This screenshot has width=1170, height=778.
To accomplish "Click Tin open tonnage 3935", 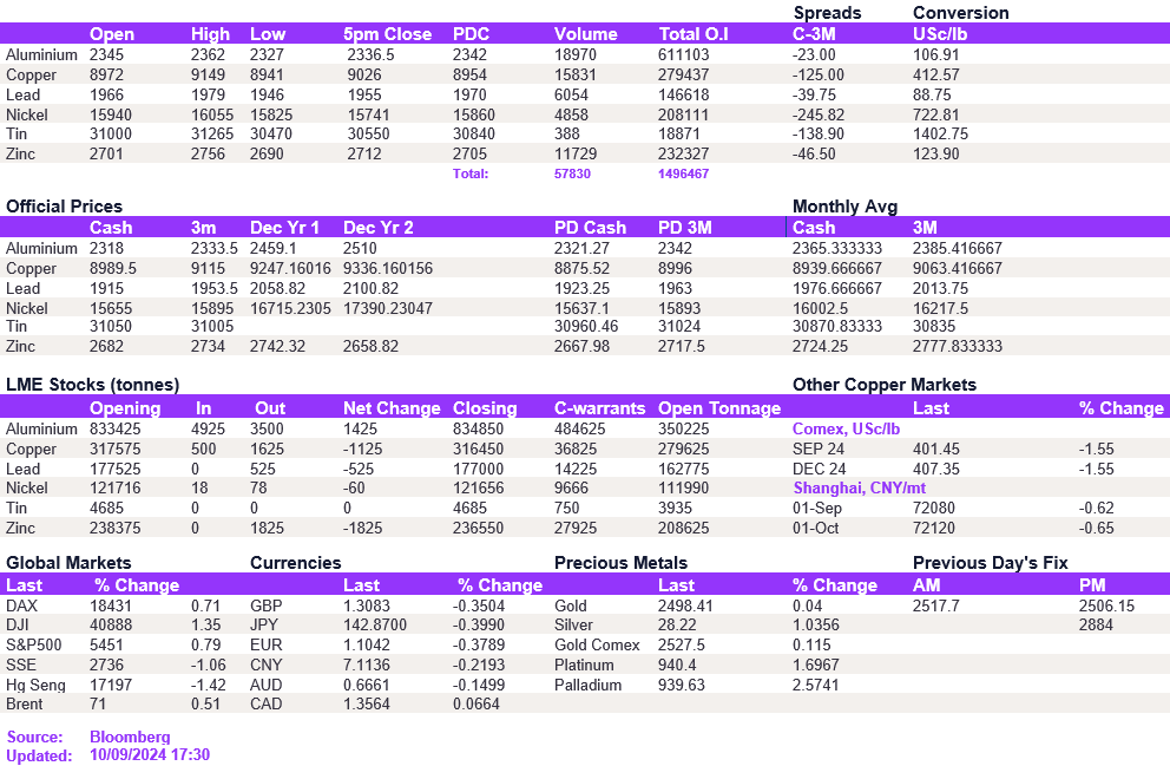I will [675, 509].
